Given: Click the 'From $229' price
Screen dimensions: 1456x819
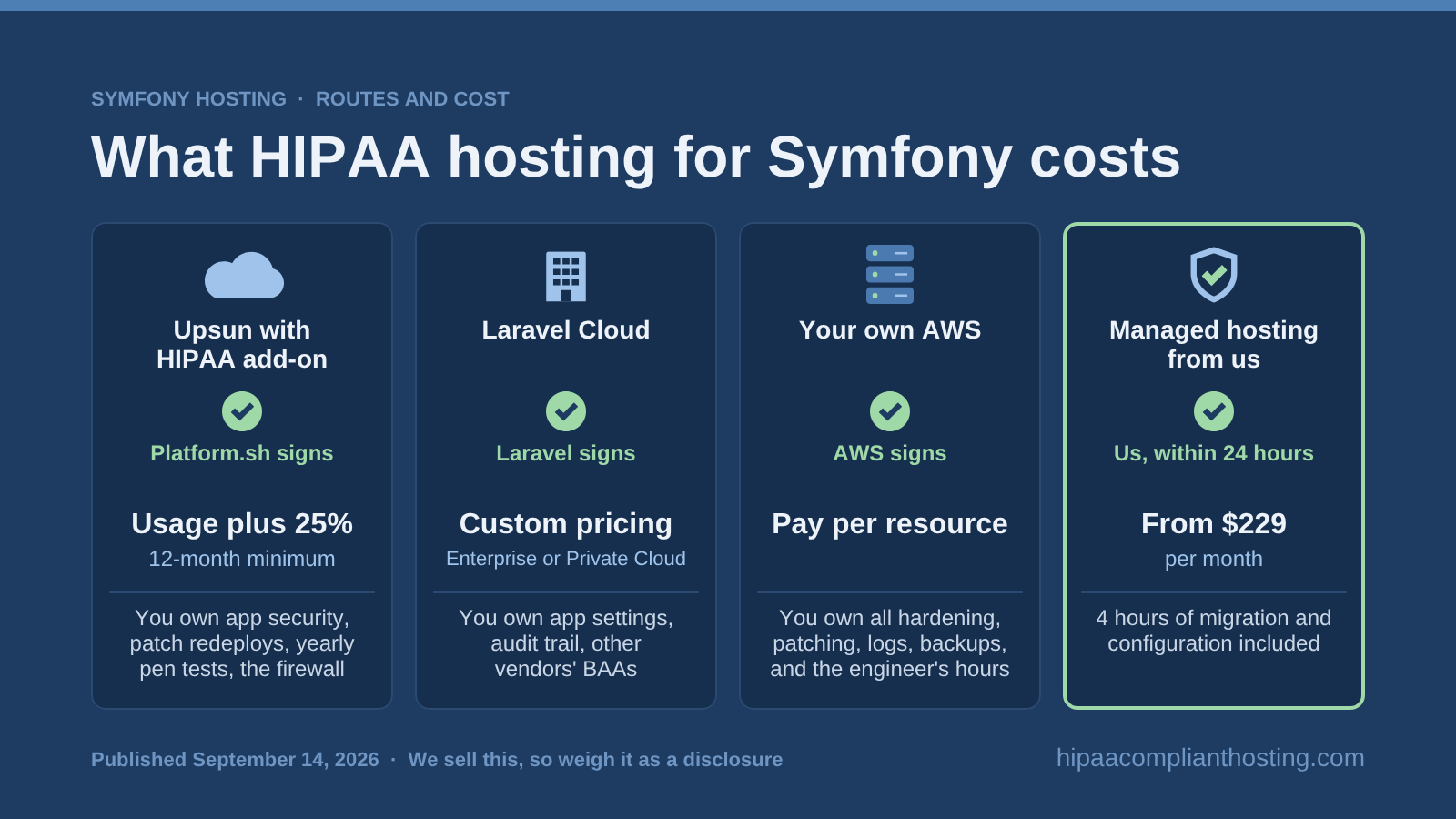Looking at the screenshot, I should pyautogui.click(x=1214, y=523).
